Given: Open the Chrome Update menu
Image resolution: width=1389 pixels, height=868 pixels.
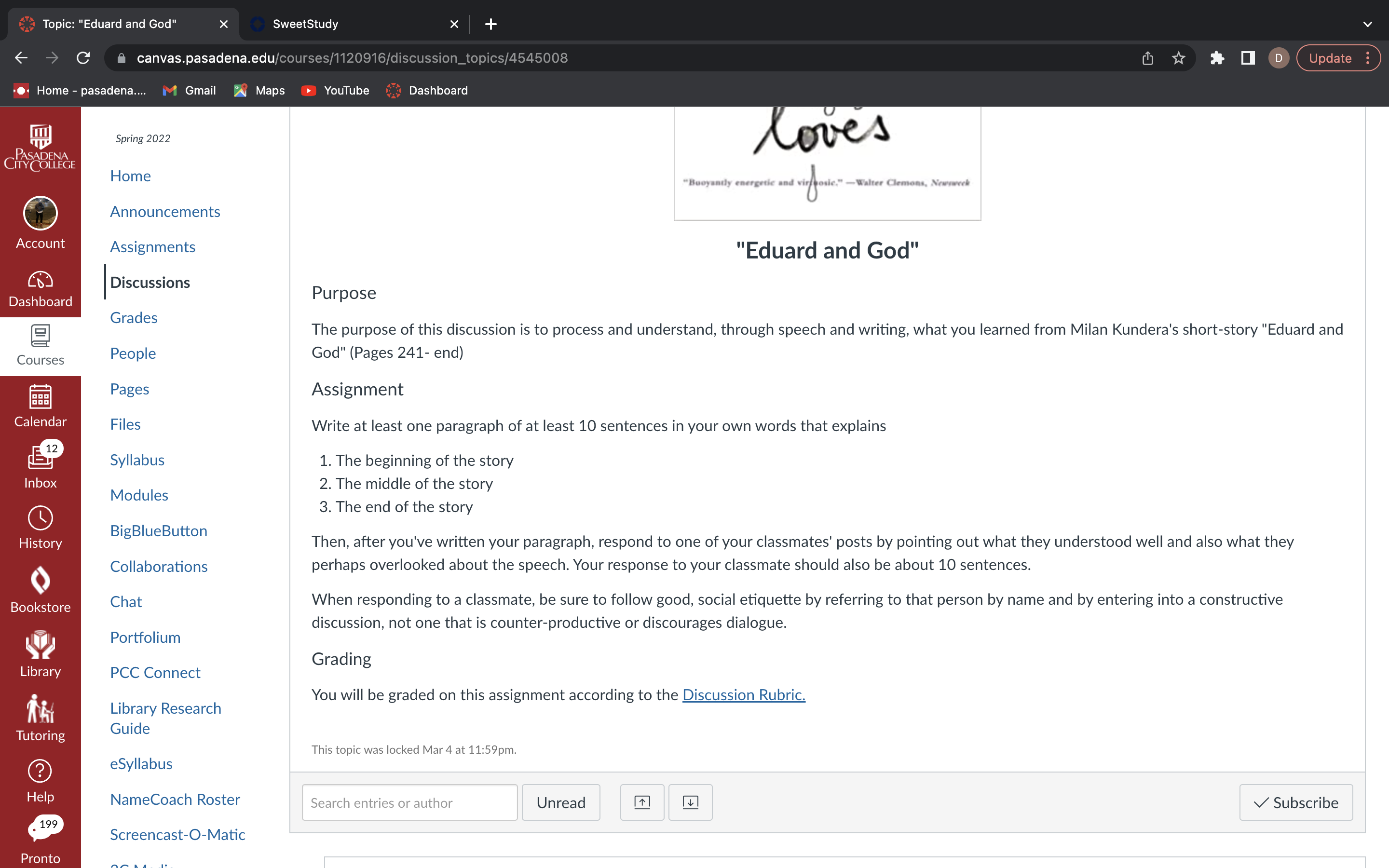Looking at the screenshot, I should coord(1338,58).
